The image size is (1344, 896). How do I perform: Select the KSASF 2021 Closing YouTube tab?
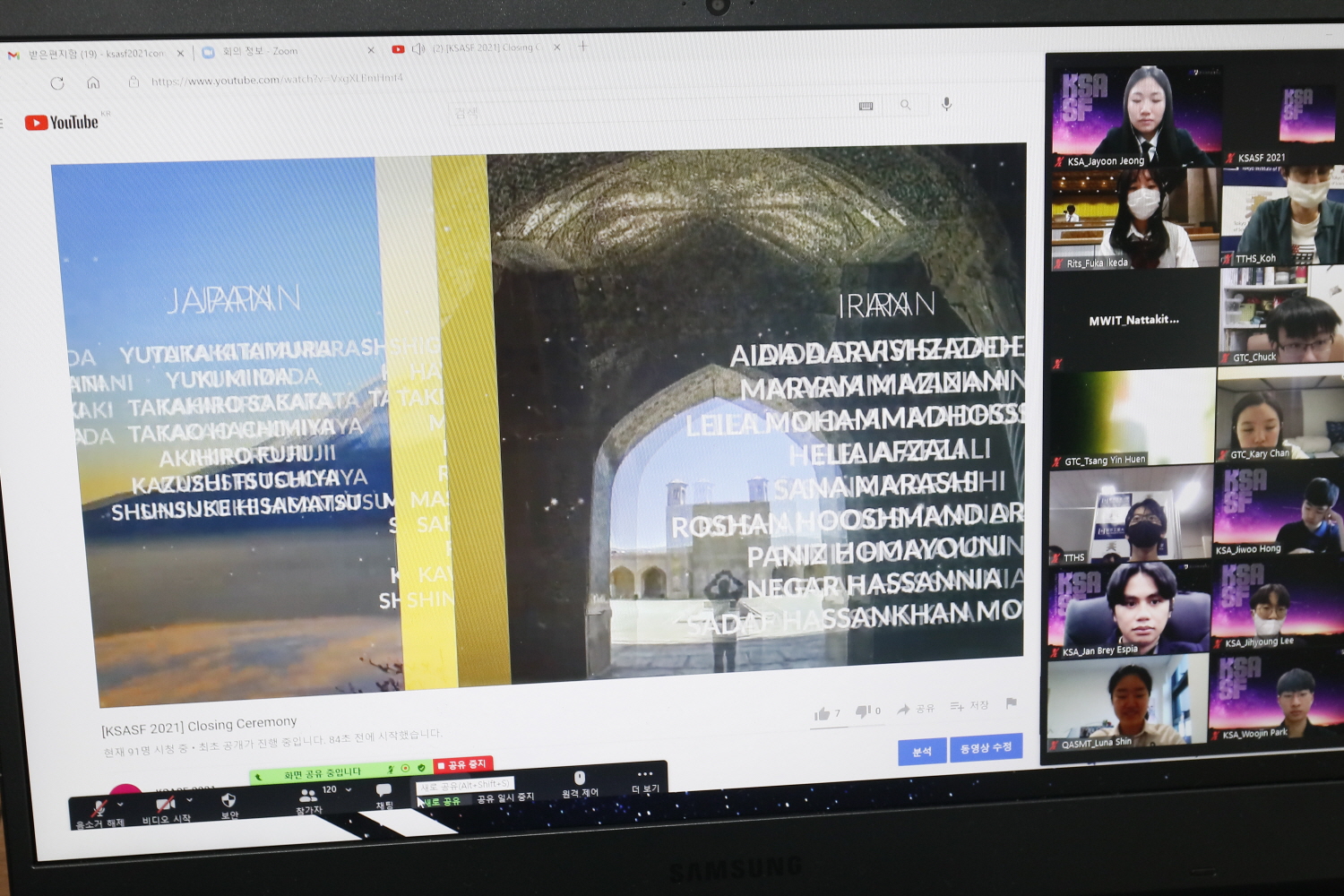pyautogui.click(x=475, y=48)
